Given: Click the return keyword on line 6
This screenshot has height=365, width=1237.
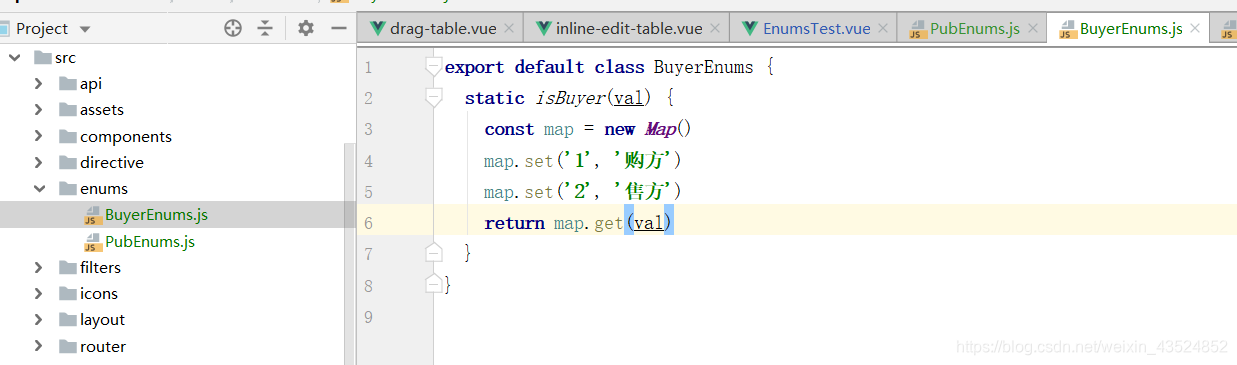Looking at the screenshot, I should 514,223.
